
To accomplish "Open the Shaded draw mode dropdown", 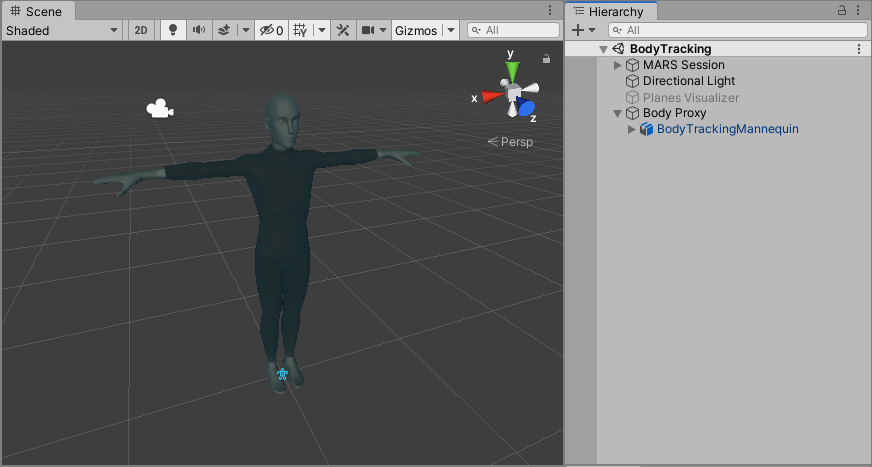I will (x=62, y=30).
